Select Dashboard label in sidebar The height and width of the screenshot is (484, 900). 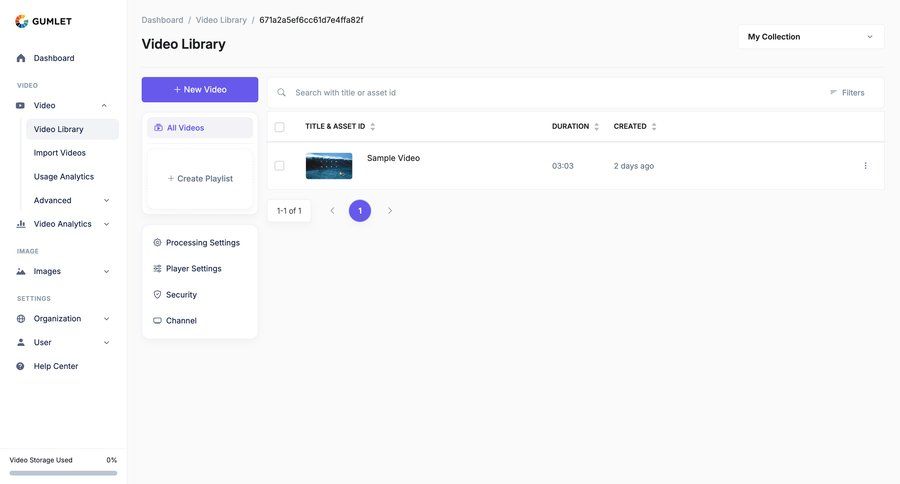point(54,58)
